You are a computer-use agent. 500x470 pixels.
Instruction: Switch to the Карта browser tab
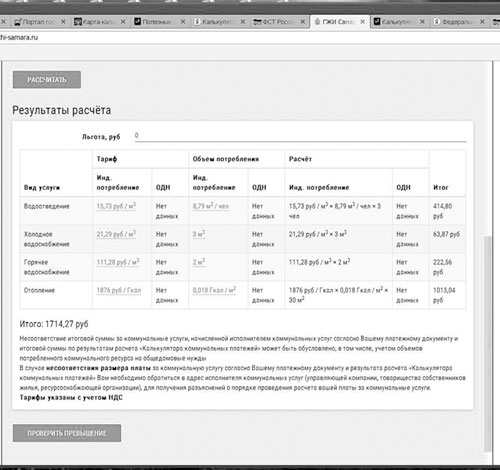tap(98, 22)
